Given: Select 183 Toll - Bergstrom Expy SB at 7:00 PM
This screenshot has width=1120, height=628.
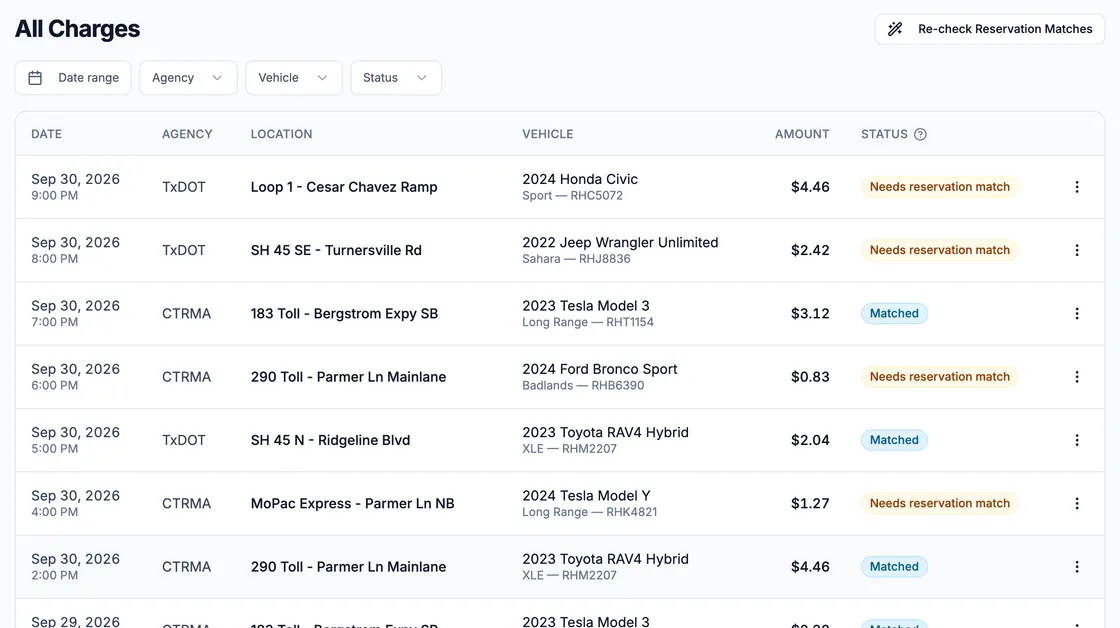Looking at the screenshot, I should pyautogui.click(x=344, y=314).
